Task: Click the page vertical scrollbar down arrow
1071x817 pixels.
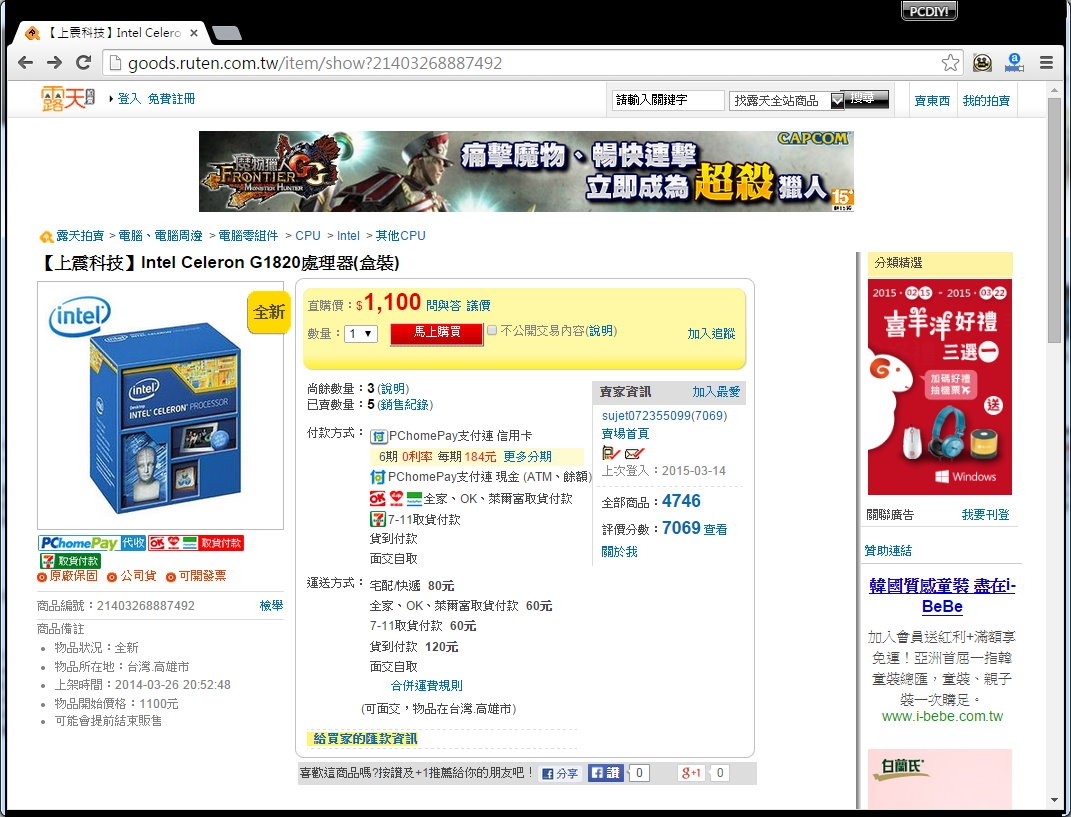Action: click(x=1055, y=800)
